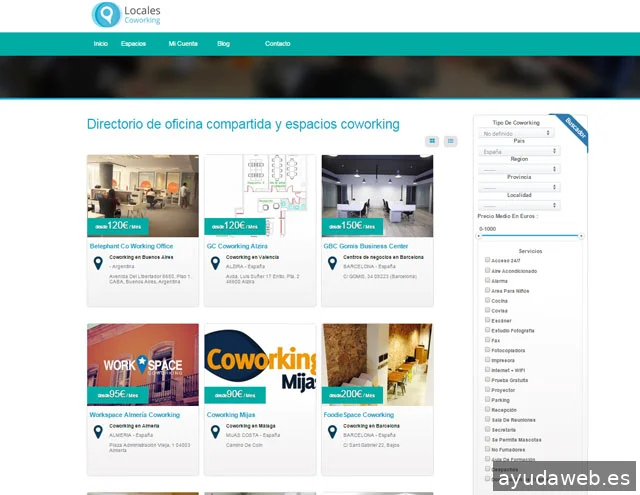Open the Provincia dropdown
The height and width of the screenshot is (495, 640).
click(519, 187)
